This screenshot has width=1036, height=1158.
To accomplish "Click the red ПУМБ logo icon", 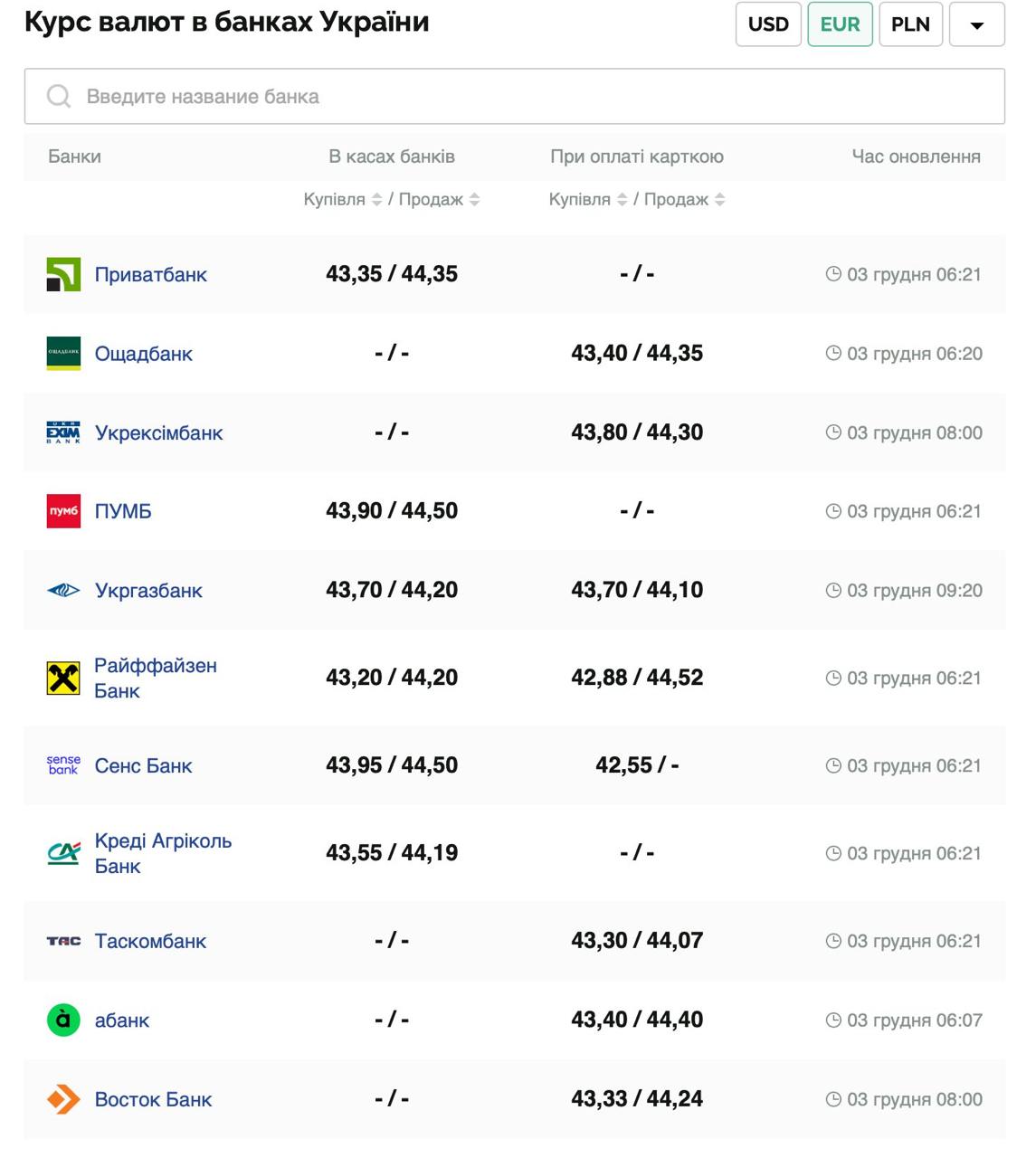I will [x=63, y=511].
